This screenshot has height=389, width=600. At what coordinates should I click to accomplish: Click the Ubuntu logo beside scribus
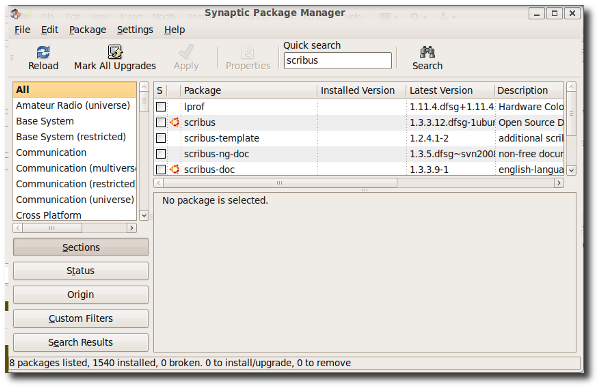coord(174,122)
